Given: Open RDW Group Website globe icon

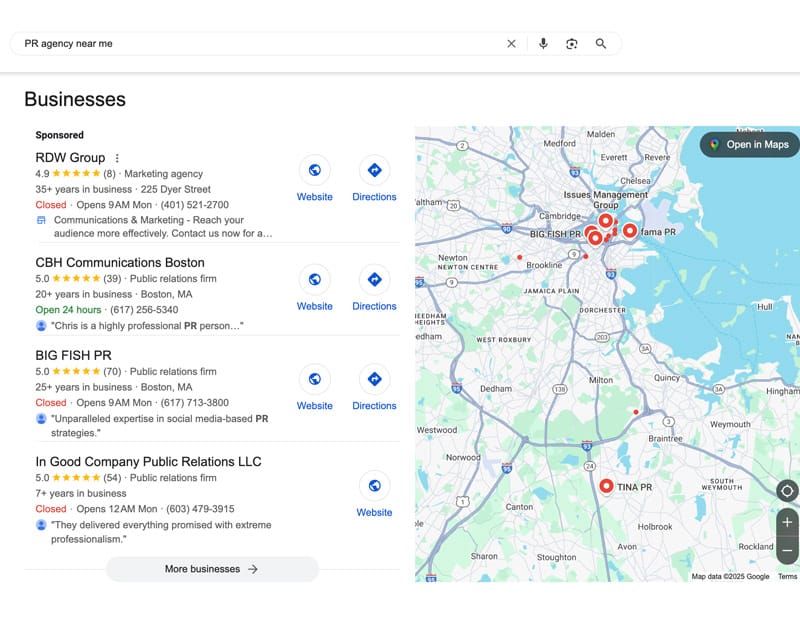Looking at the screenshot, I should click(x=315, y=170).
